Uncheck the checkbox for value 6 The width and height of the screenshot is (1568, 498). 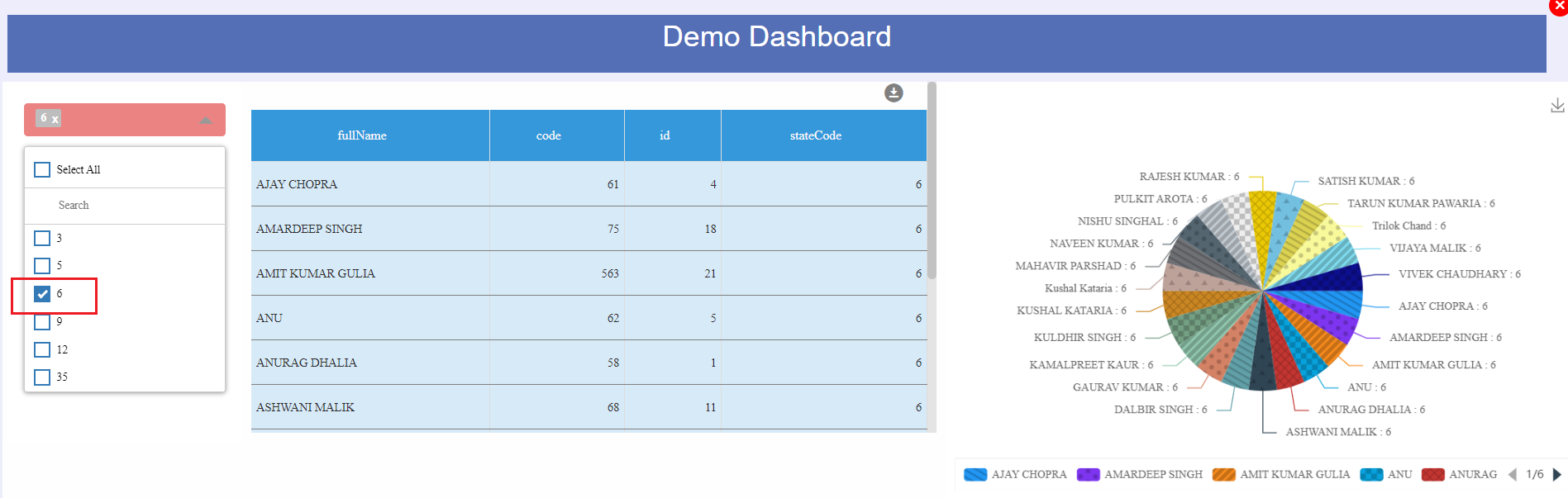[x=42, y=294]
